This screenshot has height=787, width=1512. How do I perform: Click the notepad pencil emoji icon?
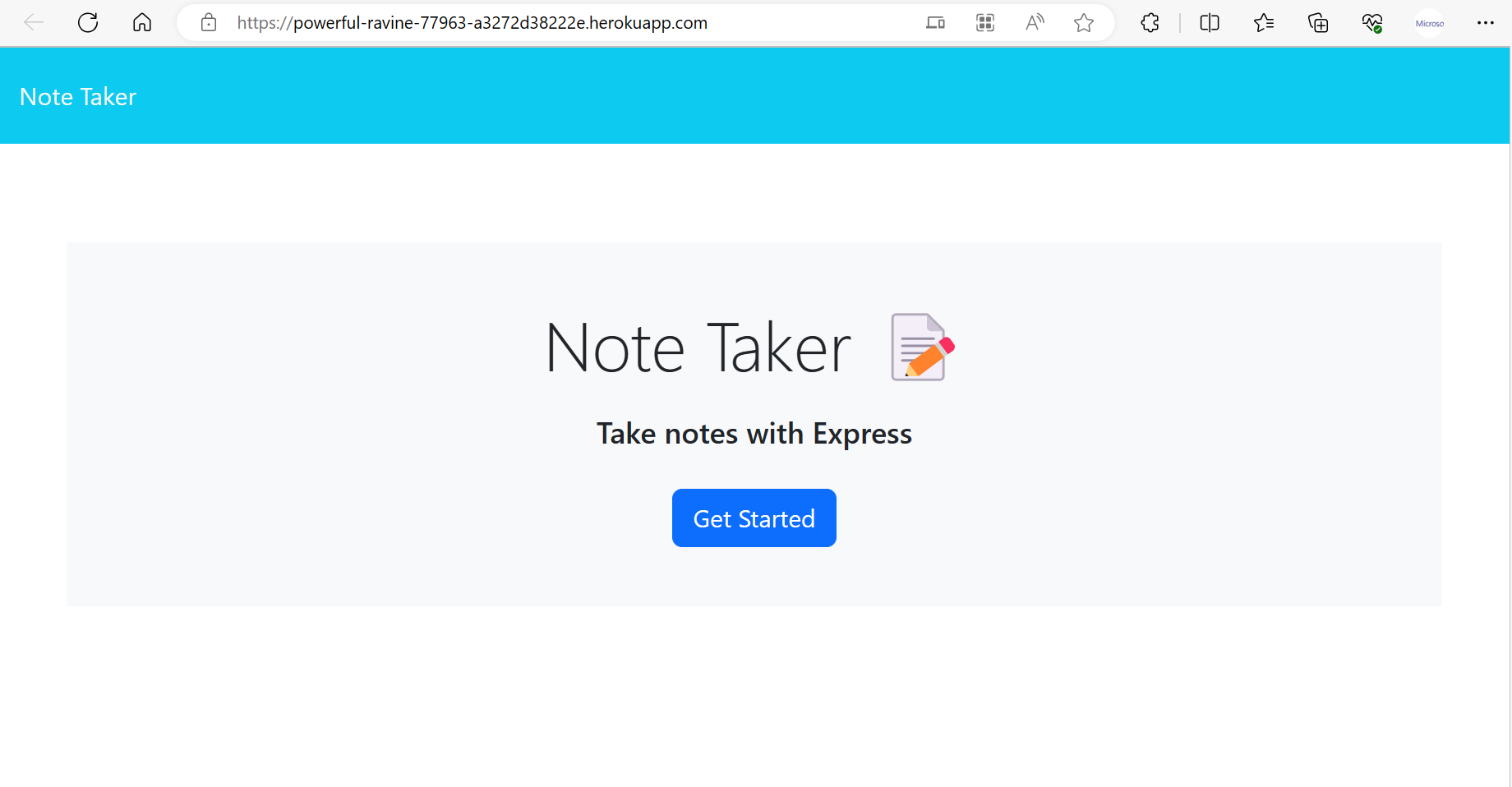922,347
